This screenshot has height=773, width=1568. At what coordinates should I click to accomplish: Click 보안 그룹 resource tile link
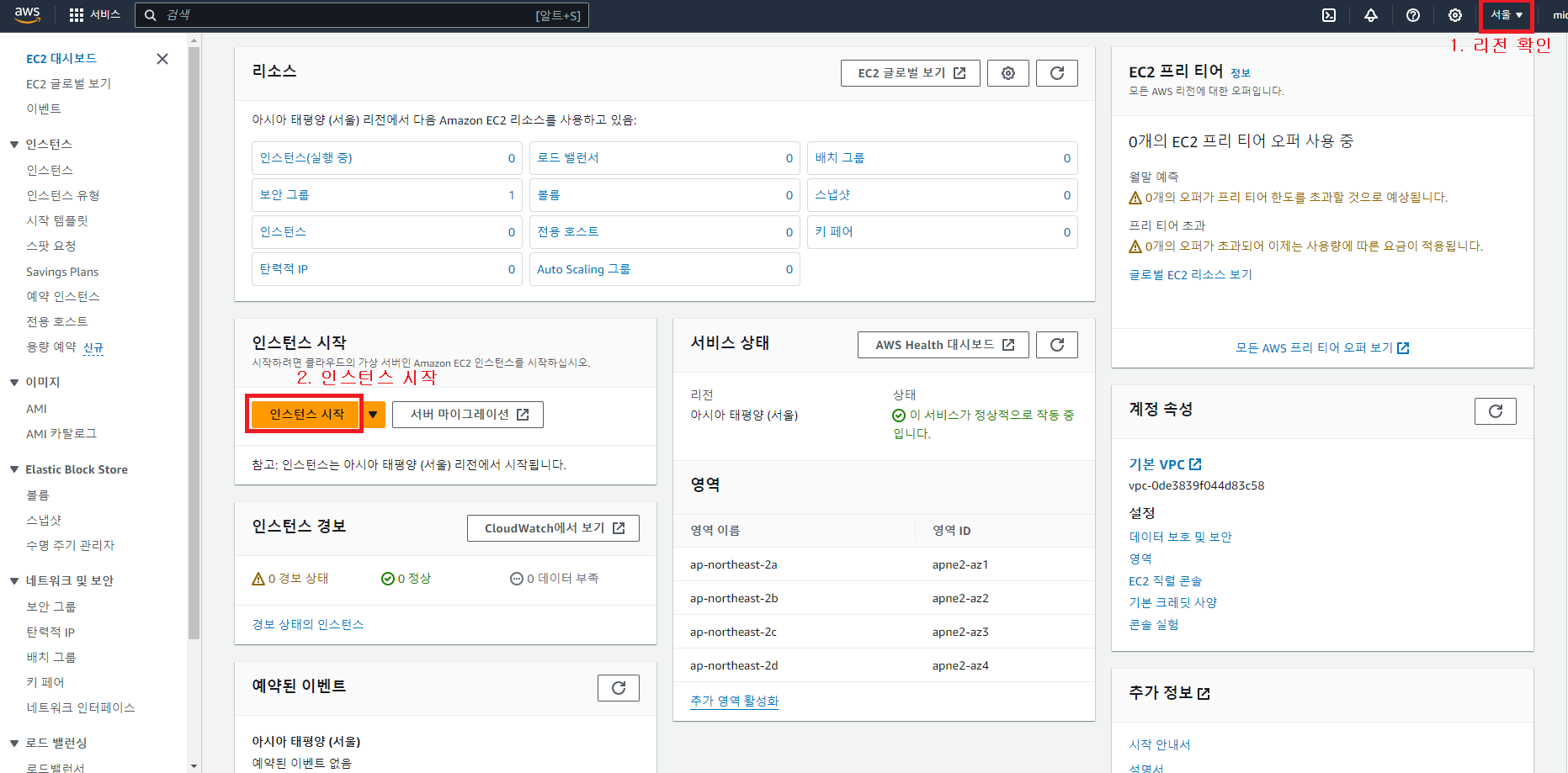coord(284,195)
